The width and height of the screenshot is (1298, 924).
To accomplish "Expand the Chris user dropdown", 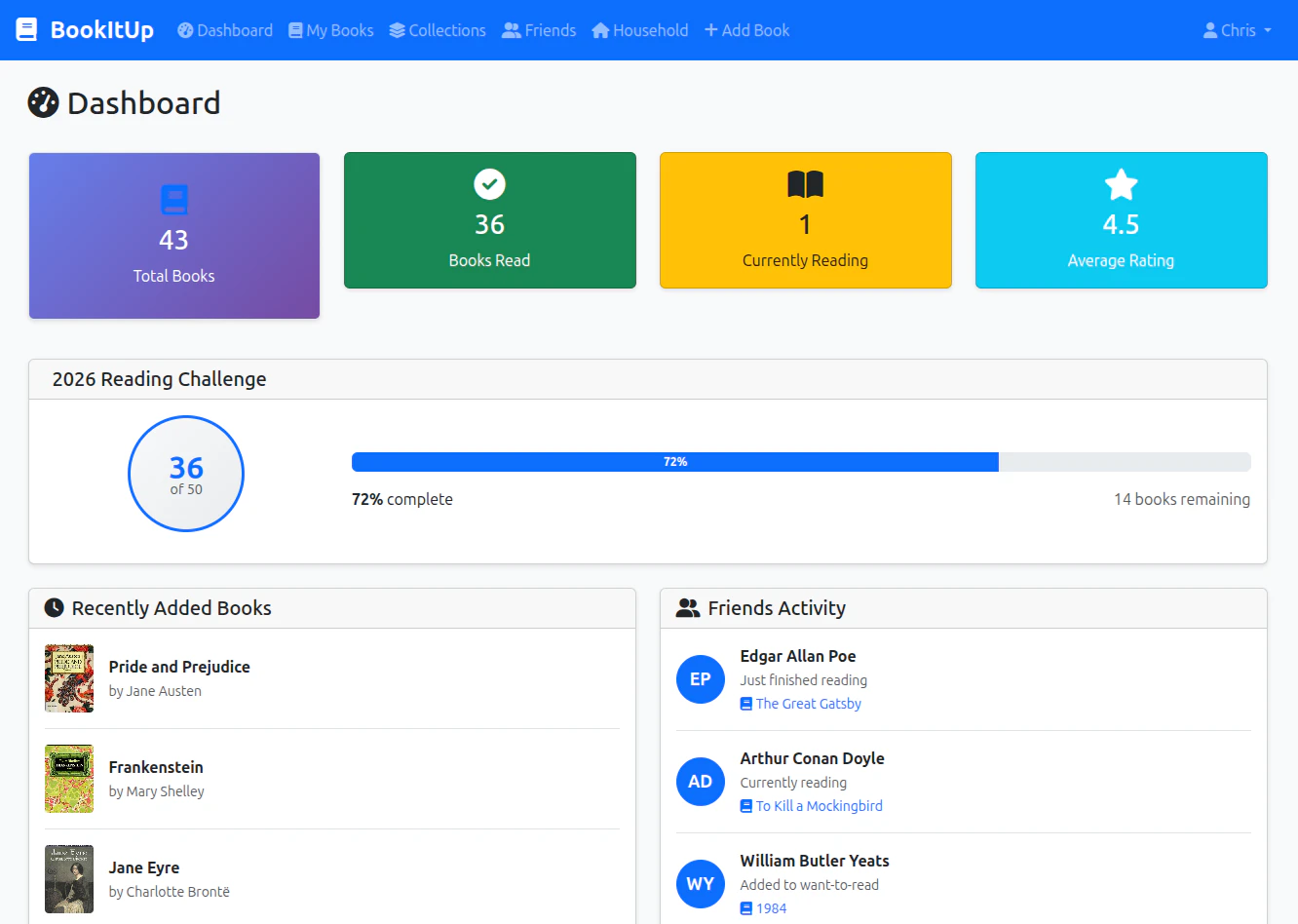I will 1238,30.
